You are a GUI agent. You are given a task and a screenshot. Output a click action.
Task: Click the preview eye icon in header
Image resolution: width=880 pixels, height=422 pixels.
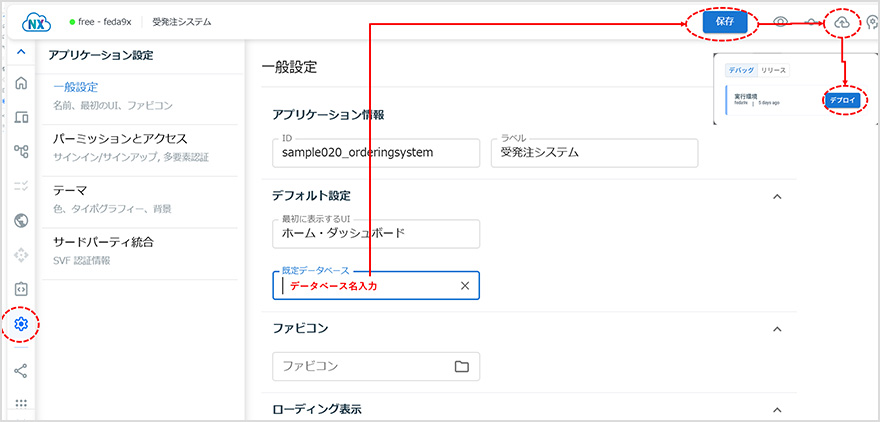pyautogui.click(x=780, y=22)
